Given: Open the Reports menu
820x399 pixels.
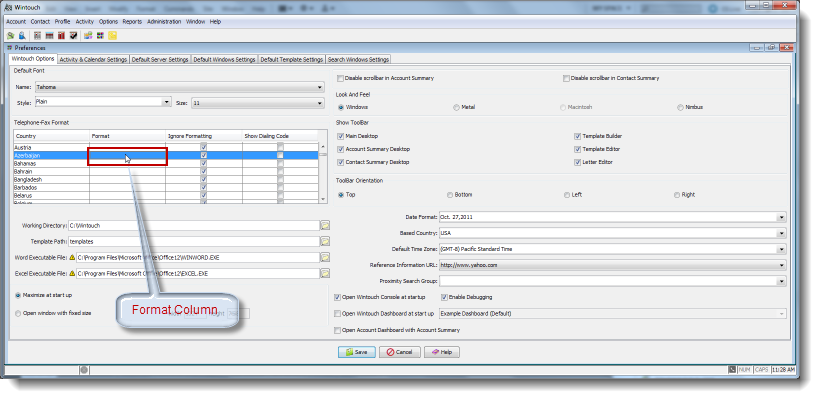Looking at the screenshot, I should click(x=132, y=21).
